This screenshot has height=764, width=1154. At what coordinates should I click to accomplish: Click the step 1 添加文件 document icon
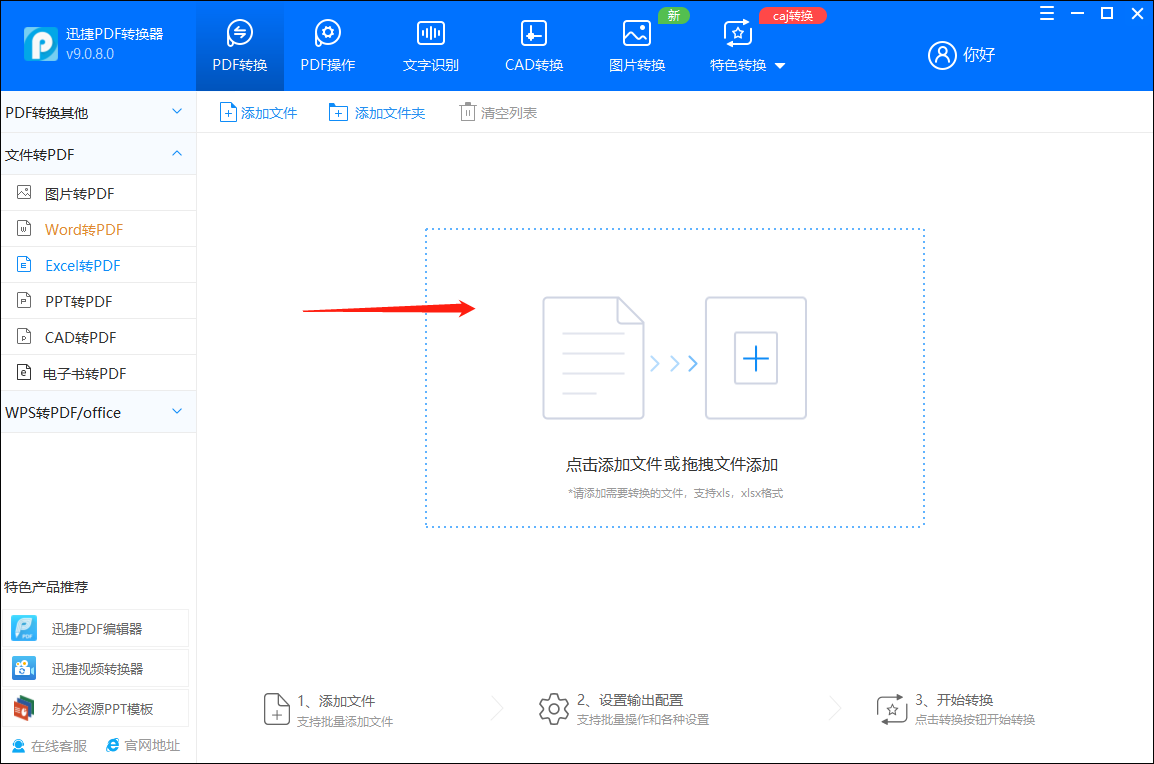[277, 710]
